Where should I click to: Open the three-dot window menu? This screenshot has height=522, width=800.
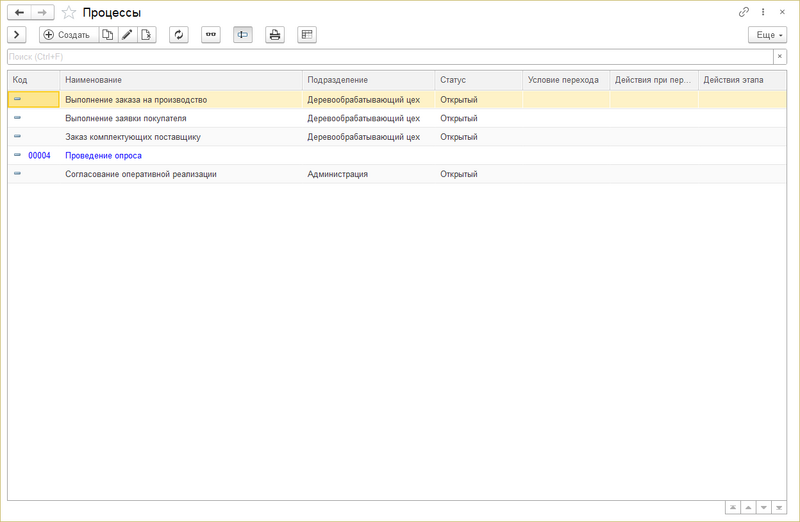[x=763, y=12]
